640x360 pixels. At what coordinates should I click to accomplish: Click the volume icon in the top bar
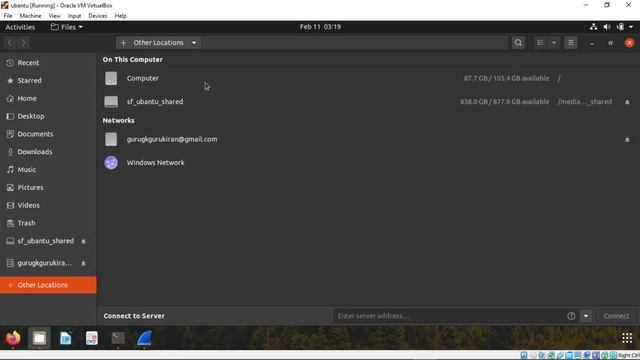pyautogui.click(x=607, y=27)
